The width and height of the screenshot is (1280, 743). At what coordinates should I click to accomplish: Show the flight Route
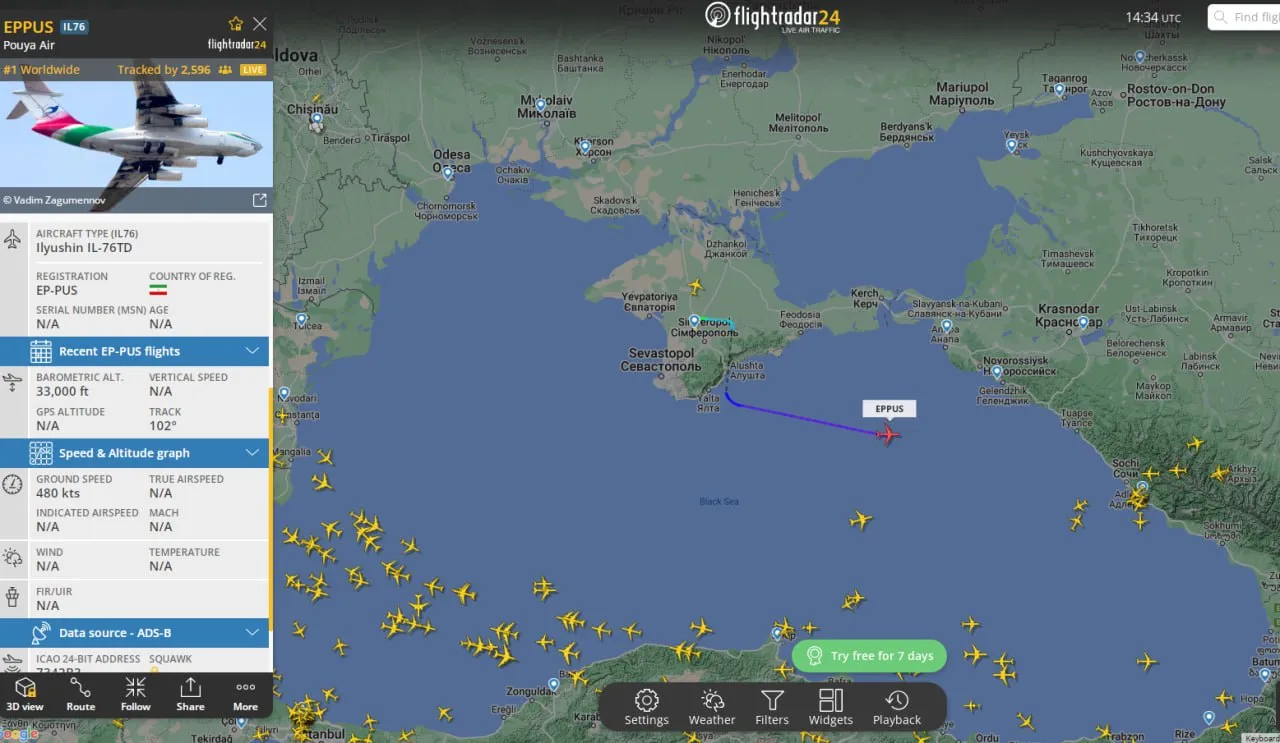81,694
